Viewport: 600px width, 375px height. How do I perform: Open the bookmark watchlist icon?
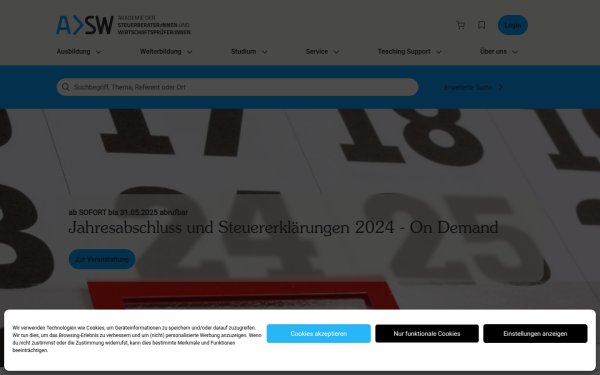pos(481,25)
